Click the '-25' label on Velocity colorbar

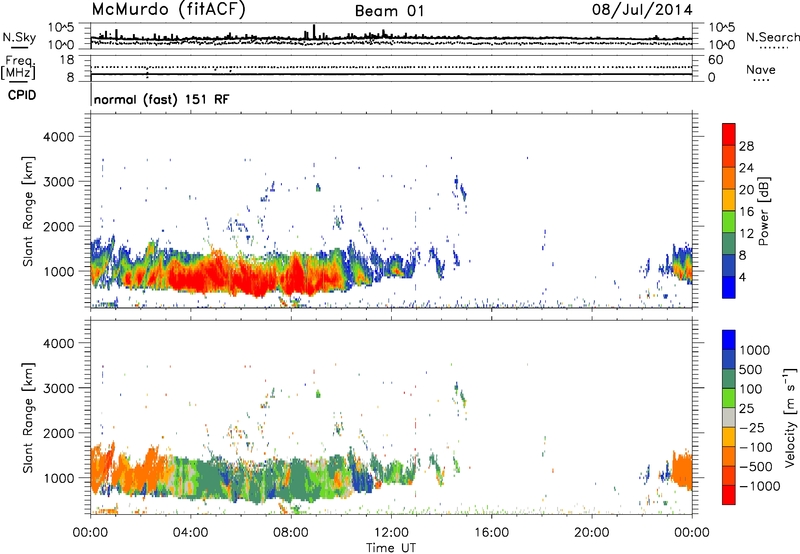pyautogui.click(x=752, y=428)
